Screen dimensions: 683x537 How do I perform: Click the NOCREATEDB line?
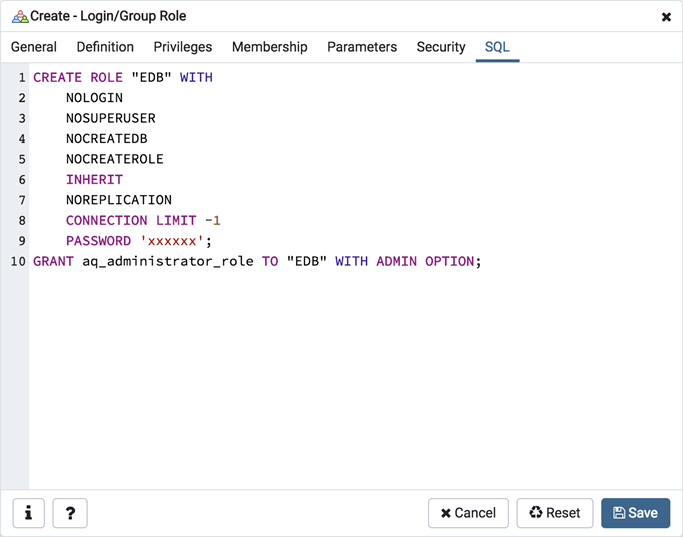[107, 139]
